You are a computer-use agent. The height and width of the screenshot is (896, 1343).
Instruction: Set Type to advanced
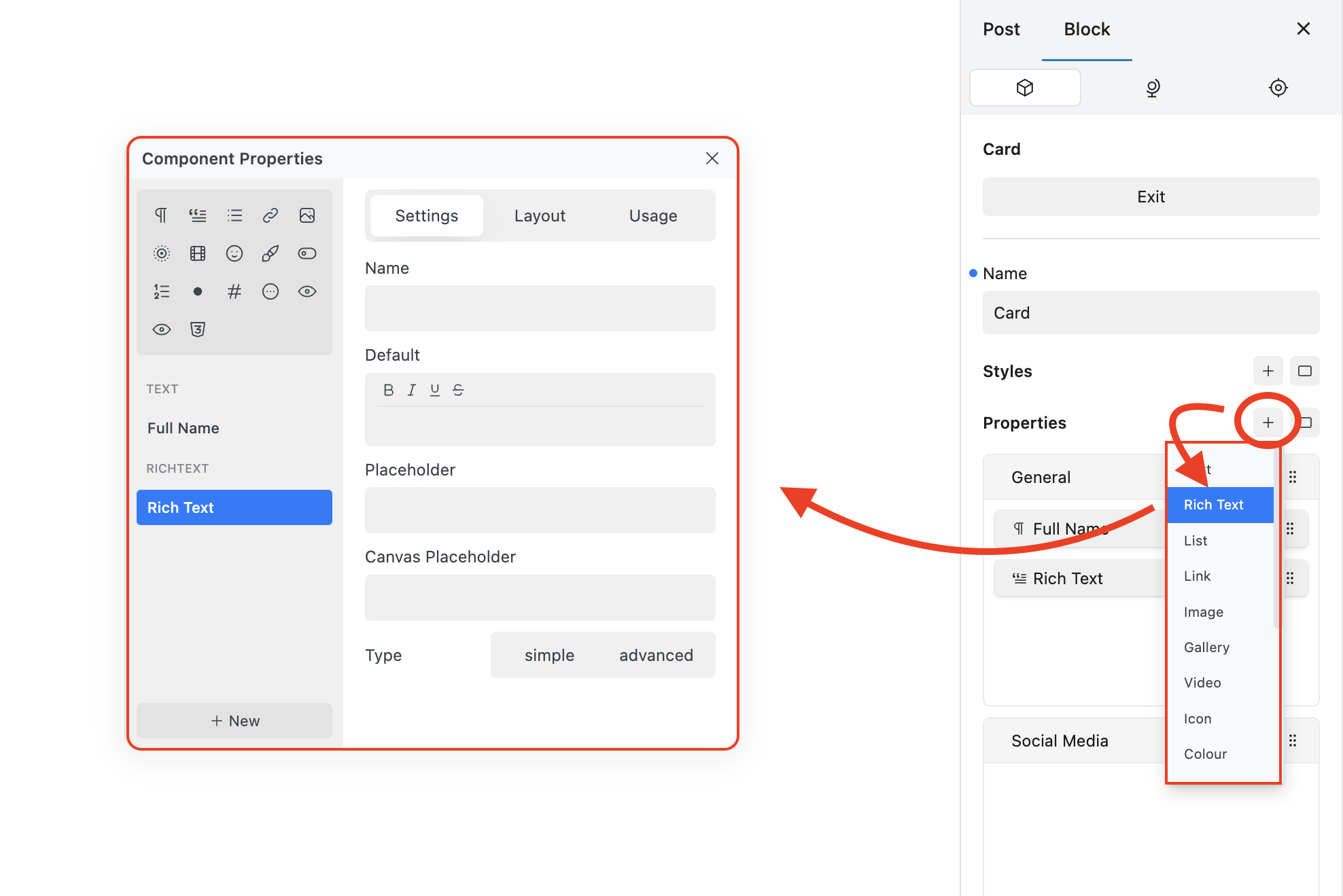[x=656, y=655]
